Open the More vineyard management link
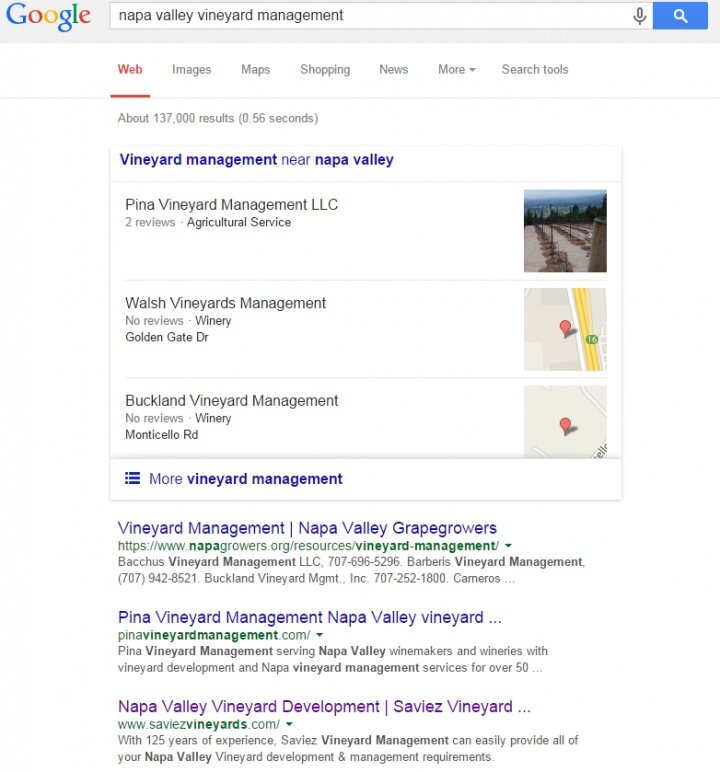The width and height of the screenshot is (720, 772). point(246,479)
